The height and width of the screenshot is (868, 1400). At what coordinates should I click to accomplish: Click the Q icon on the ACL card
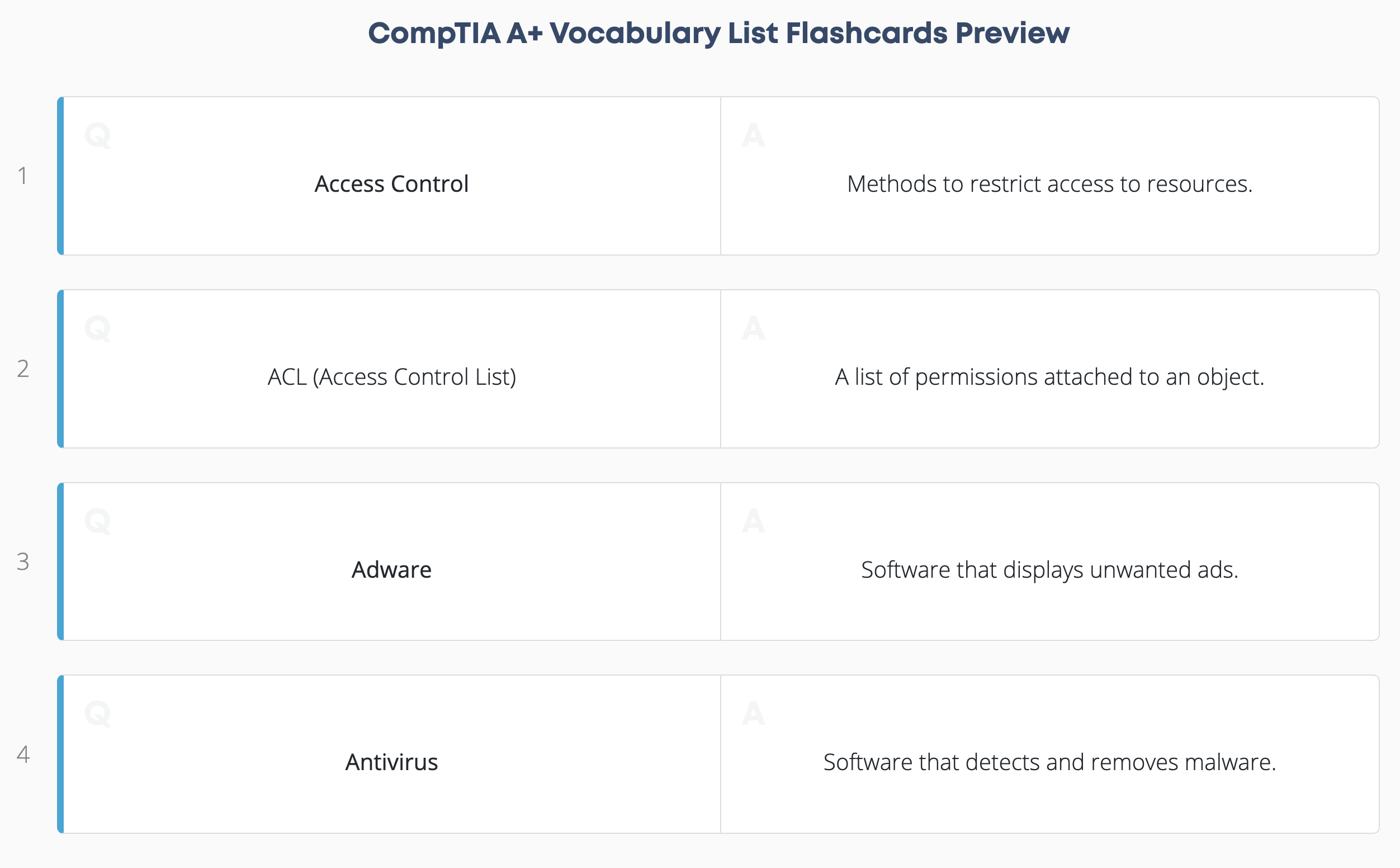[x=97, y=329]
